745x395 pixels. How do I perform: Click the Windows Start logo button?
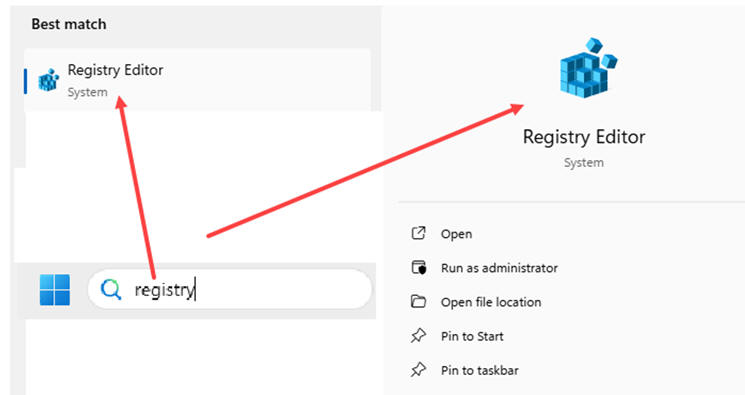[x=55, y=289]
